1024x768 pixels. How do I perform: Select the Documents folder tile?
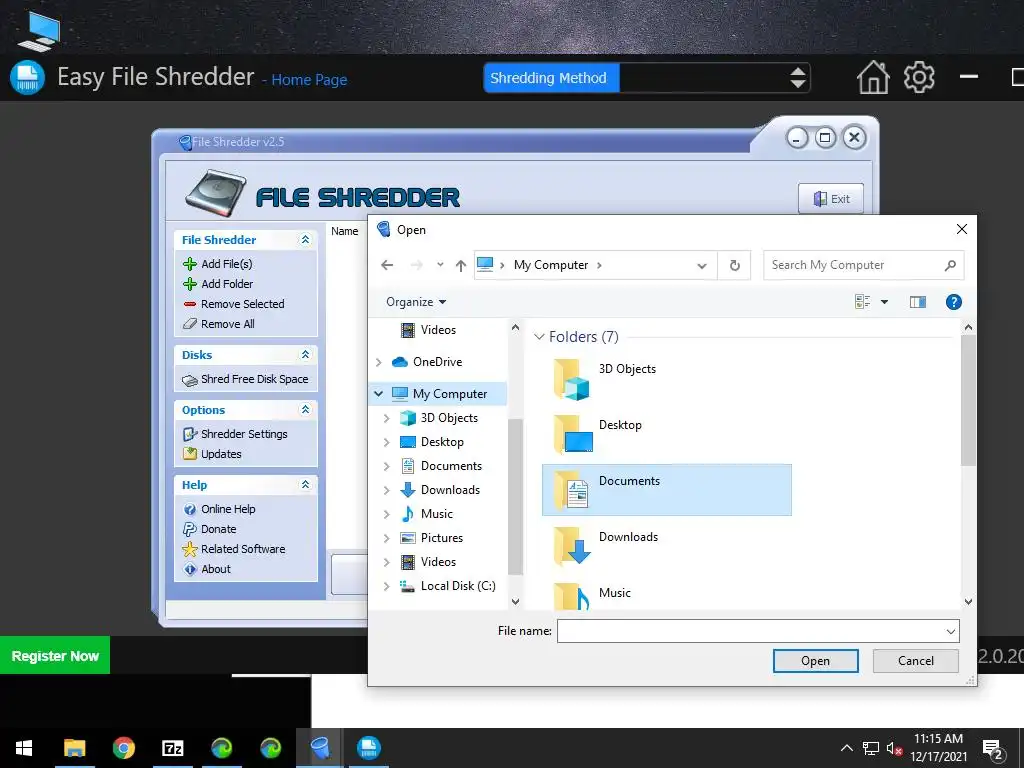point(667,490)
